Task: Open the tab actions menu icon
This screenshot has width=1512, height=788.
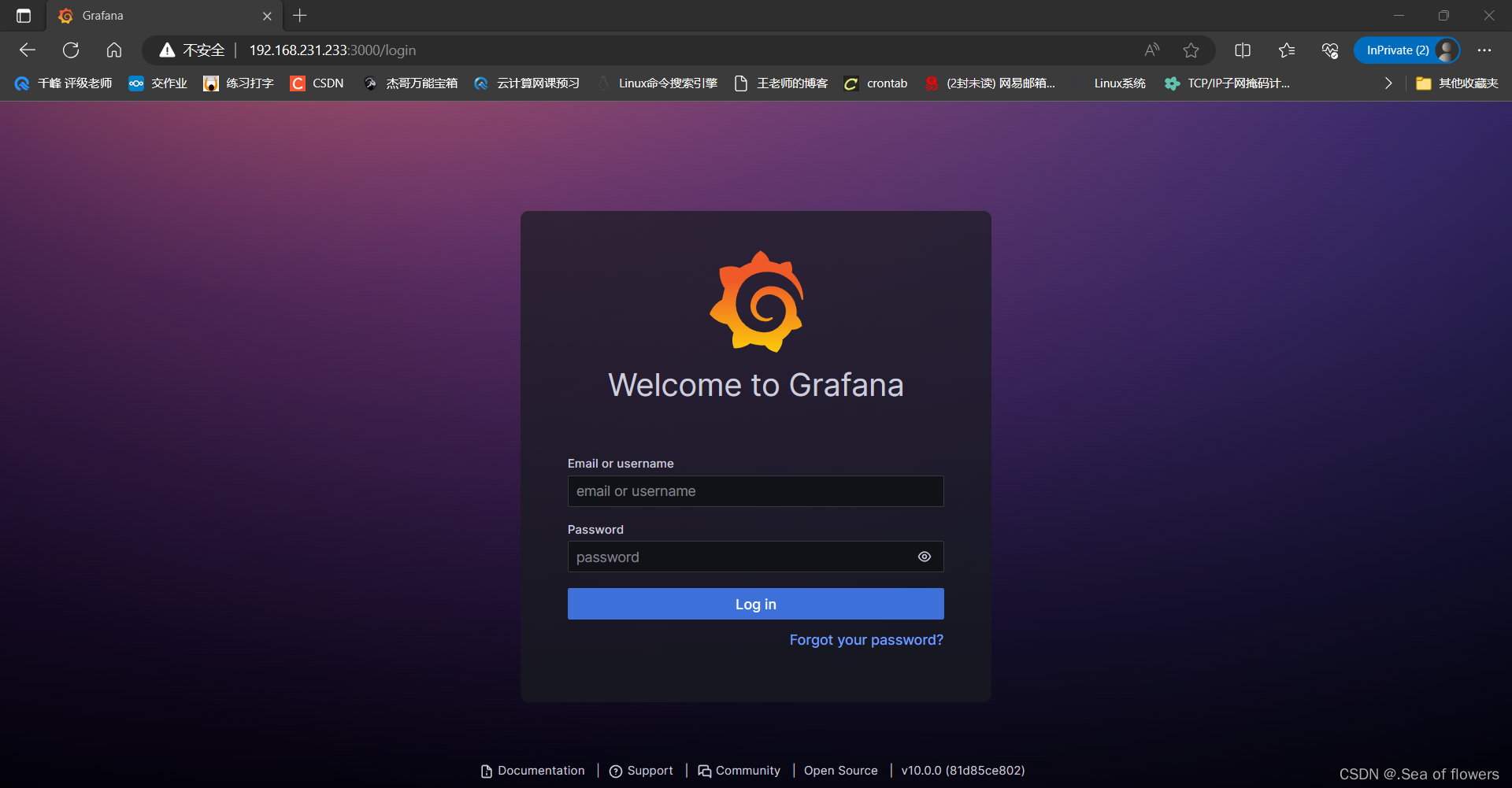Action: point(24,16)
